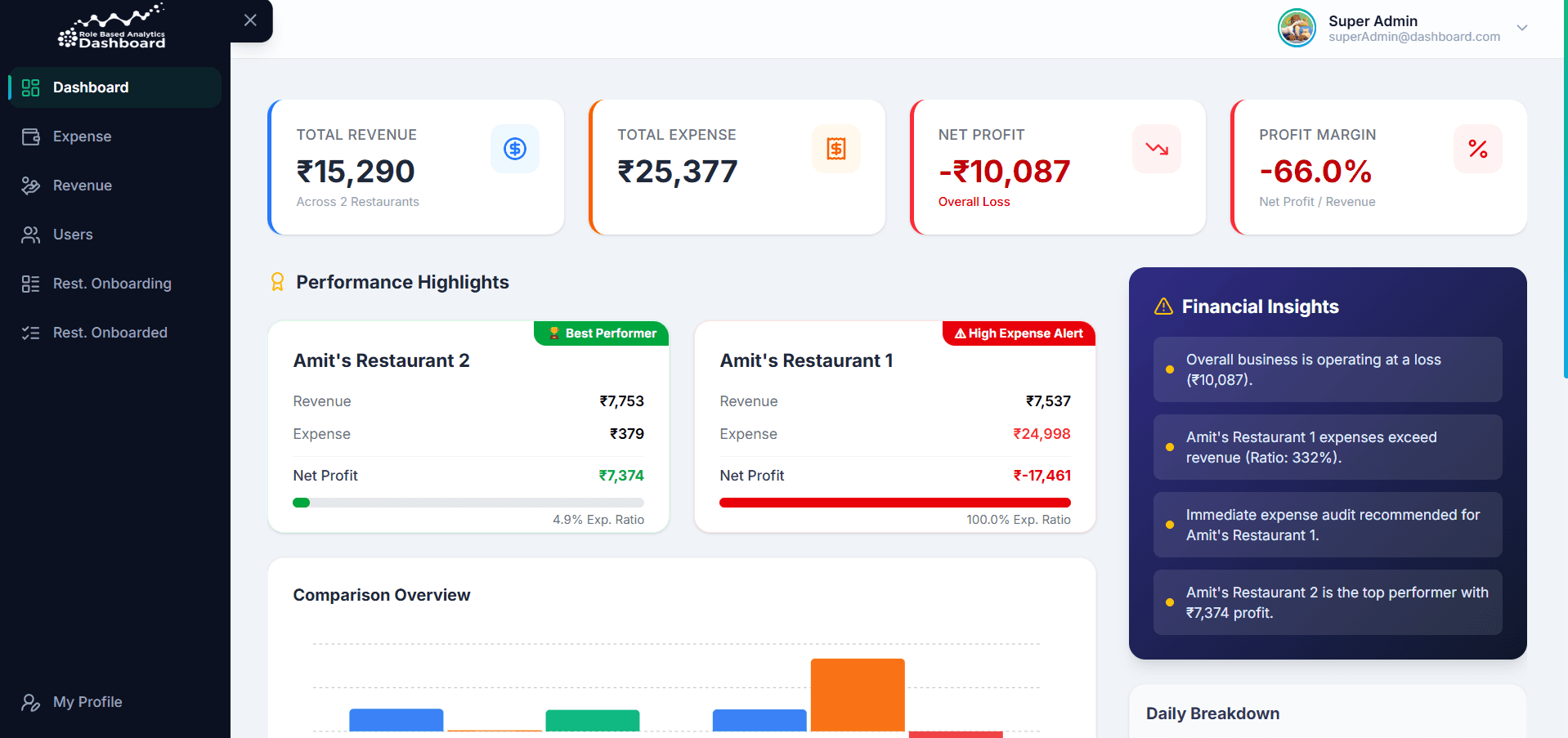Open My Profile link in sidebar
This screenshot has width=1568, height=738.
[114, 702]
